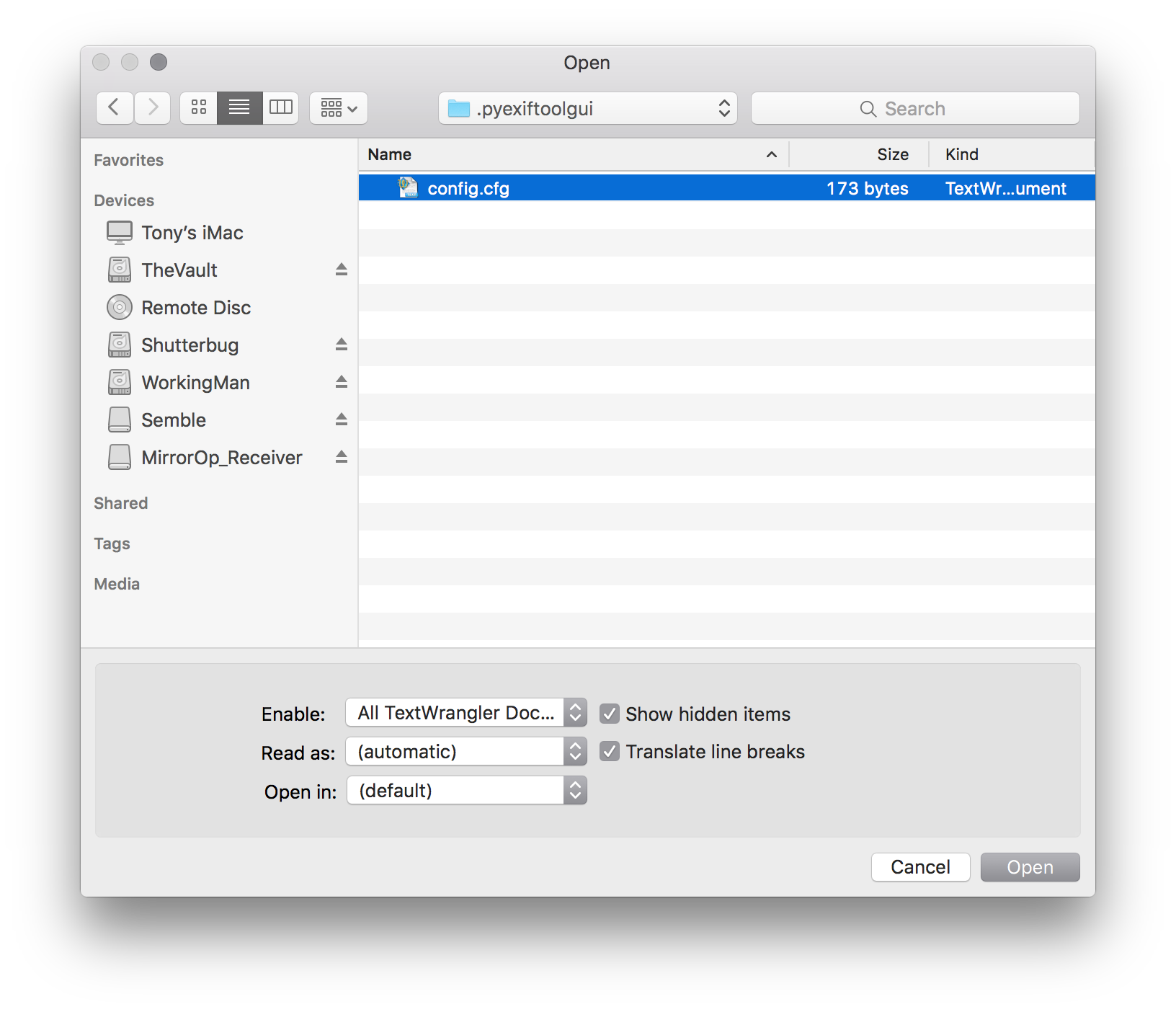
Task: Click the search magnifier icon
Action: coord(868,109)
